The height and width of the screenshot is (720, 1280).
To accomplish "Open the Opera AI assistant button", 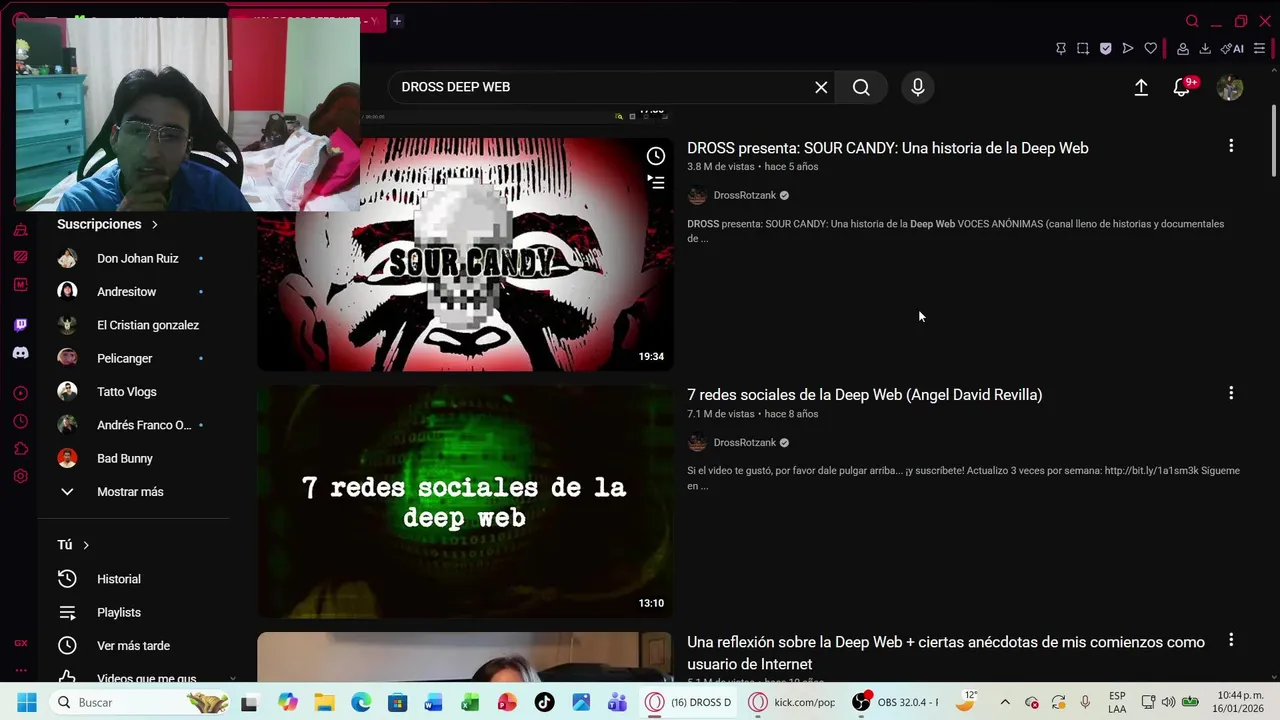I will [x=1232, y=48].
